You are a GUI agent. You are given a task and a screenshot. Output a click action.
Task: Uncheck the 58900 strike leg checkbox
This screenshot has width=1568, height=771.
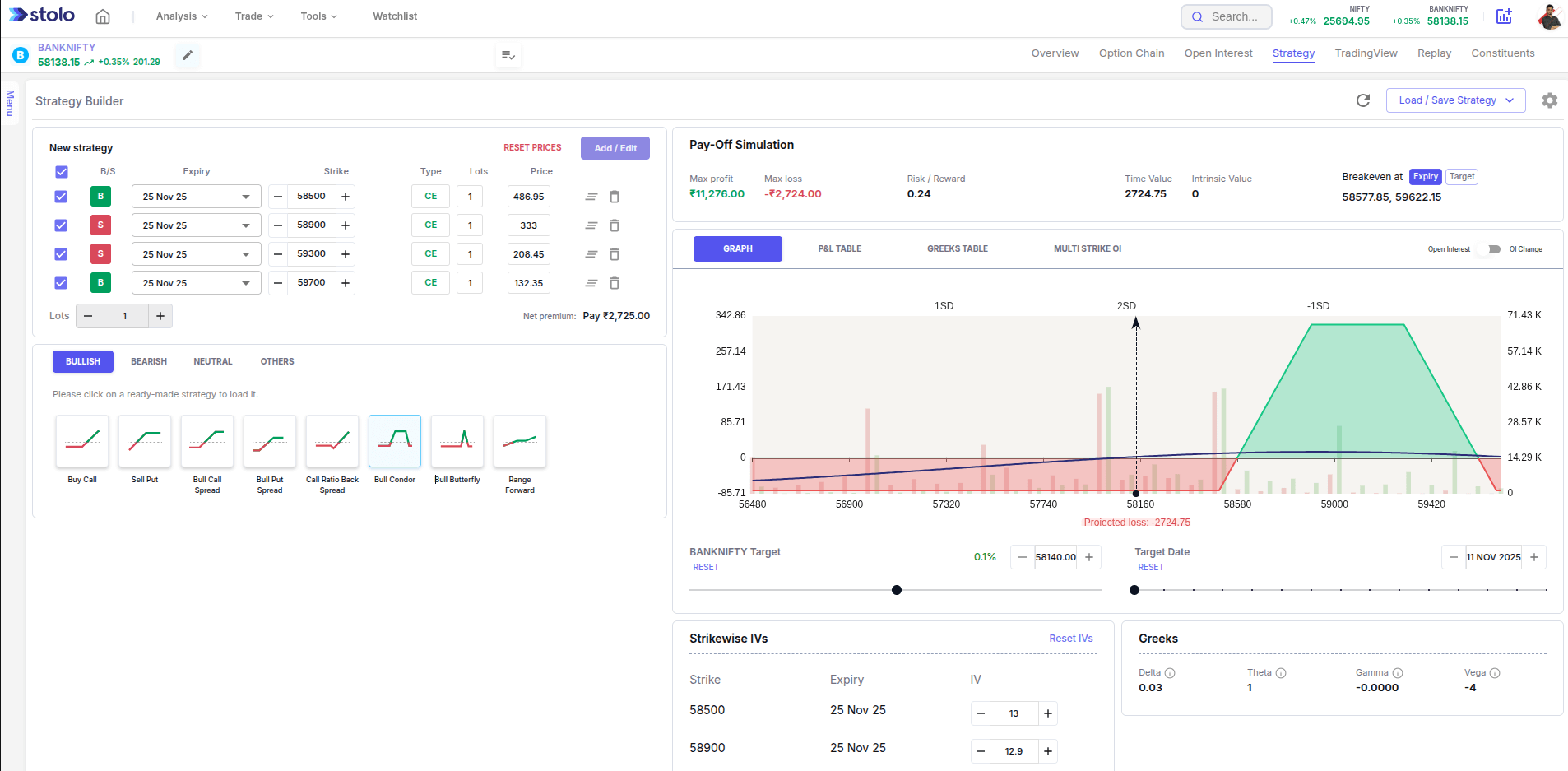coord(61,225)
